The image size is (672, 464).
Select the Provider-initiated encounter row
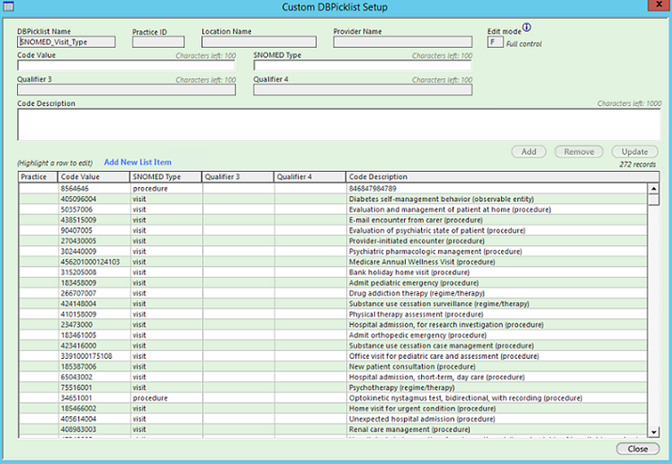pos(333,241)
